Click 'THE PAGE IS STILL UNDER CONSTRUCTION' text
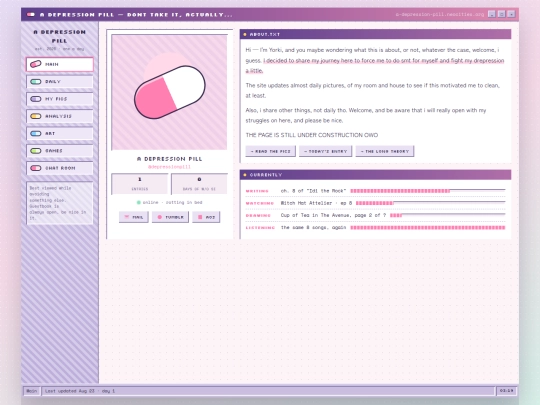This screenshot has width=540, height=405. click(312, 135)
